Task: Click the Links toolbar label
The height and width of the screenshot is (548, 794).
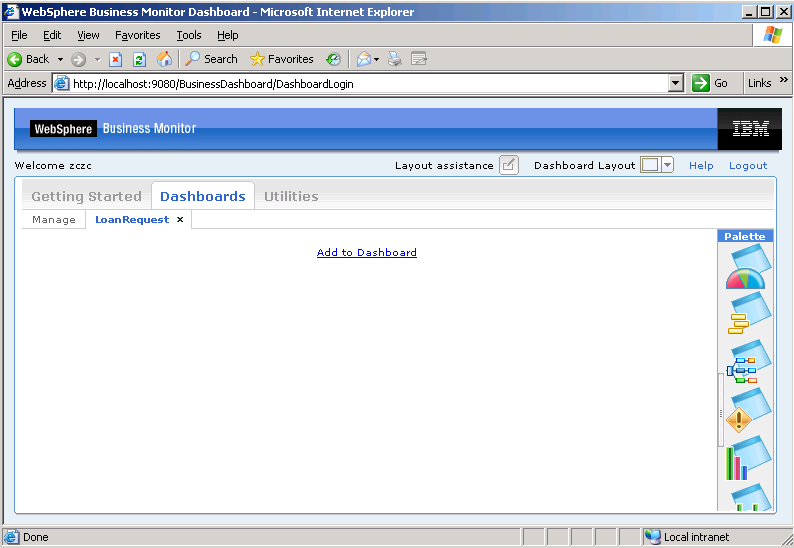Action: 760,83
